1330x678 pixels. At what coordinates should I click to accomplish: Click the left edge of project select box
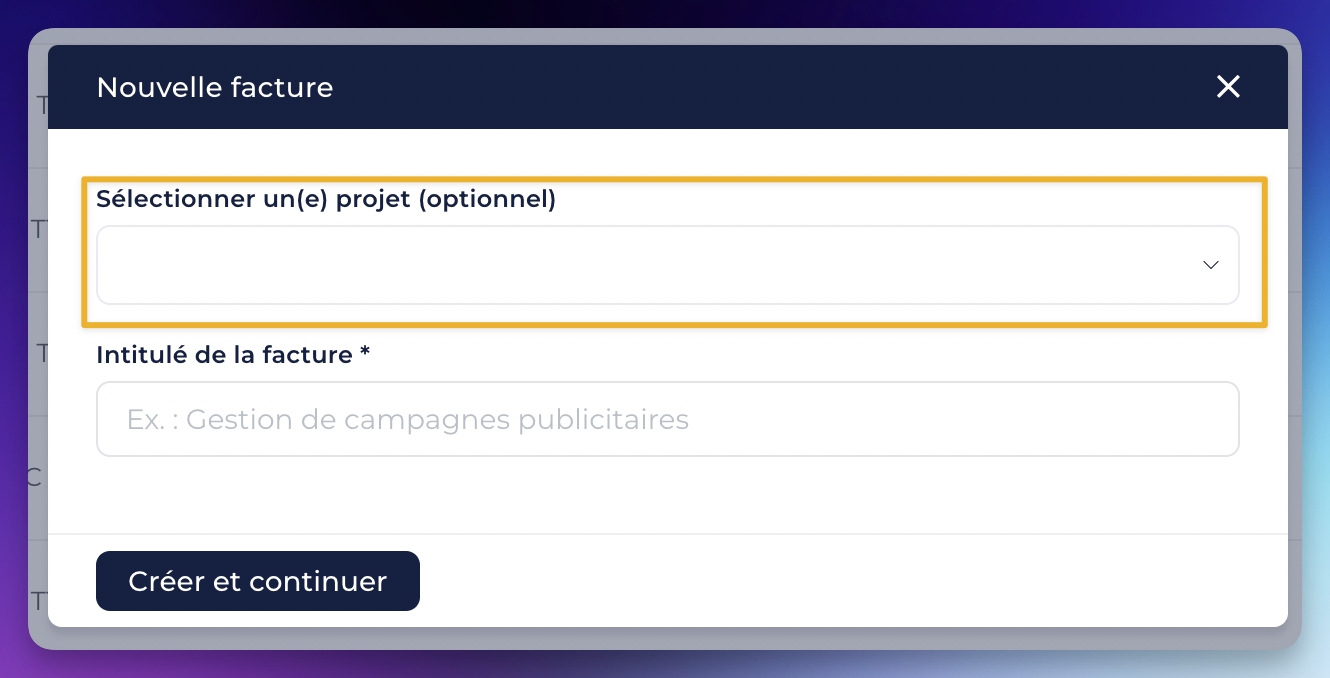106,265
